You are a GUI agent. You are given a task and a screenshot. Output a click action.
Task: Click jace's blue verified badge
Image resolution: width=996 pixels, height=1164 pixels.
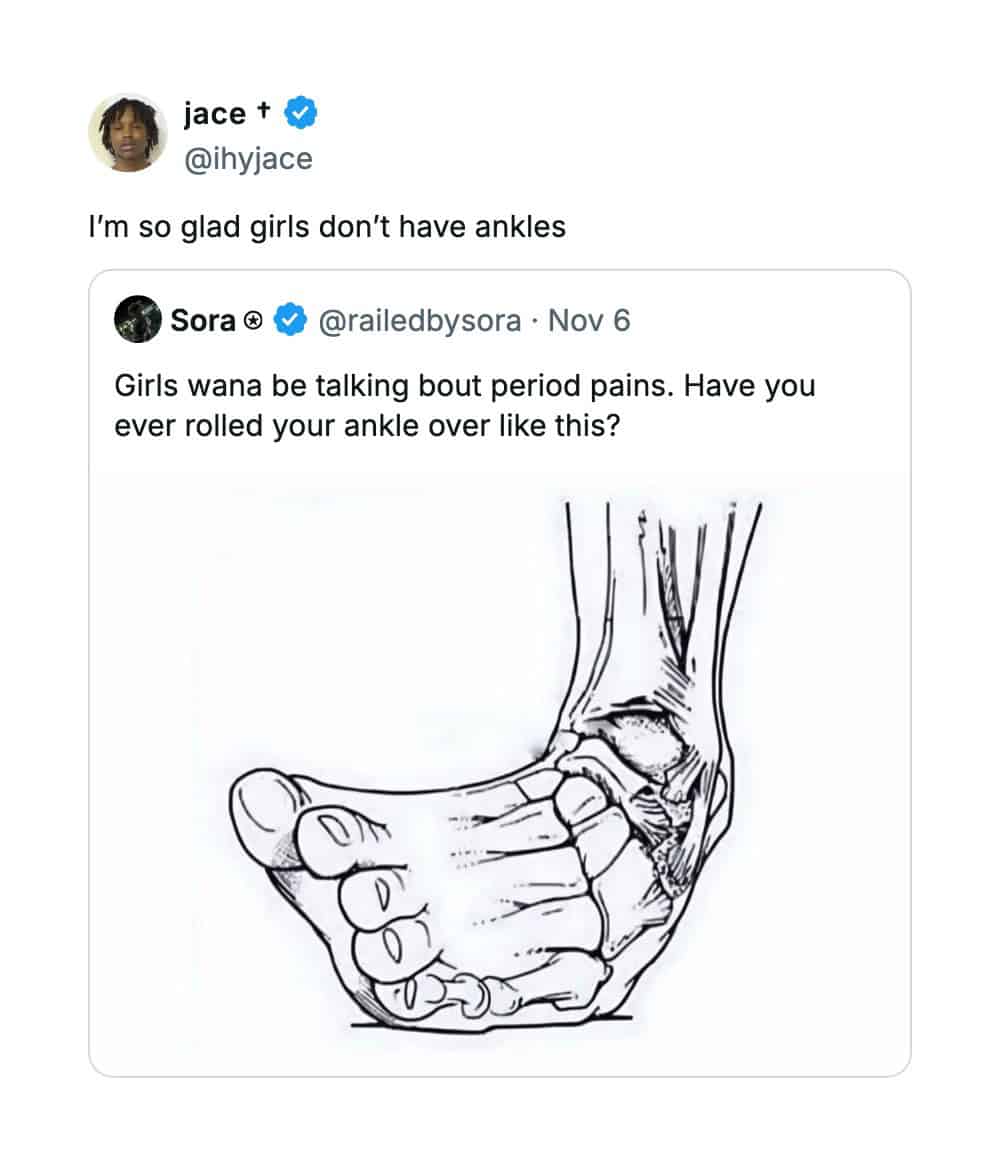tap(301, 113)
